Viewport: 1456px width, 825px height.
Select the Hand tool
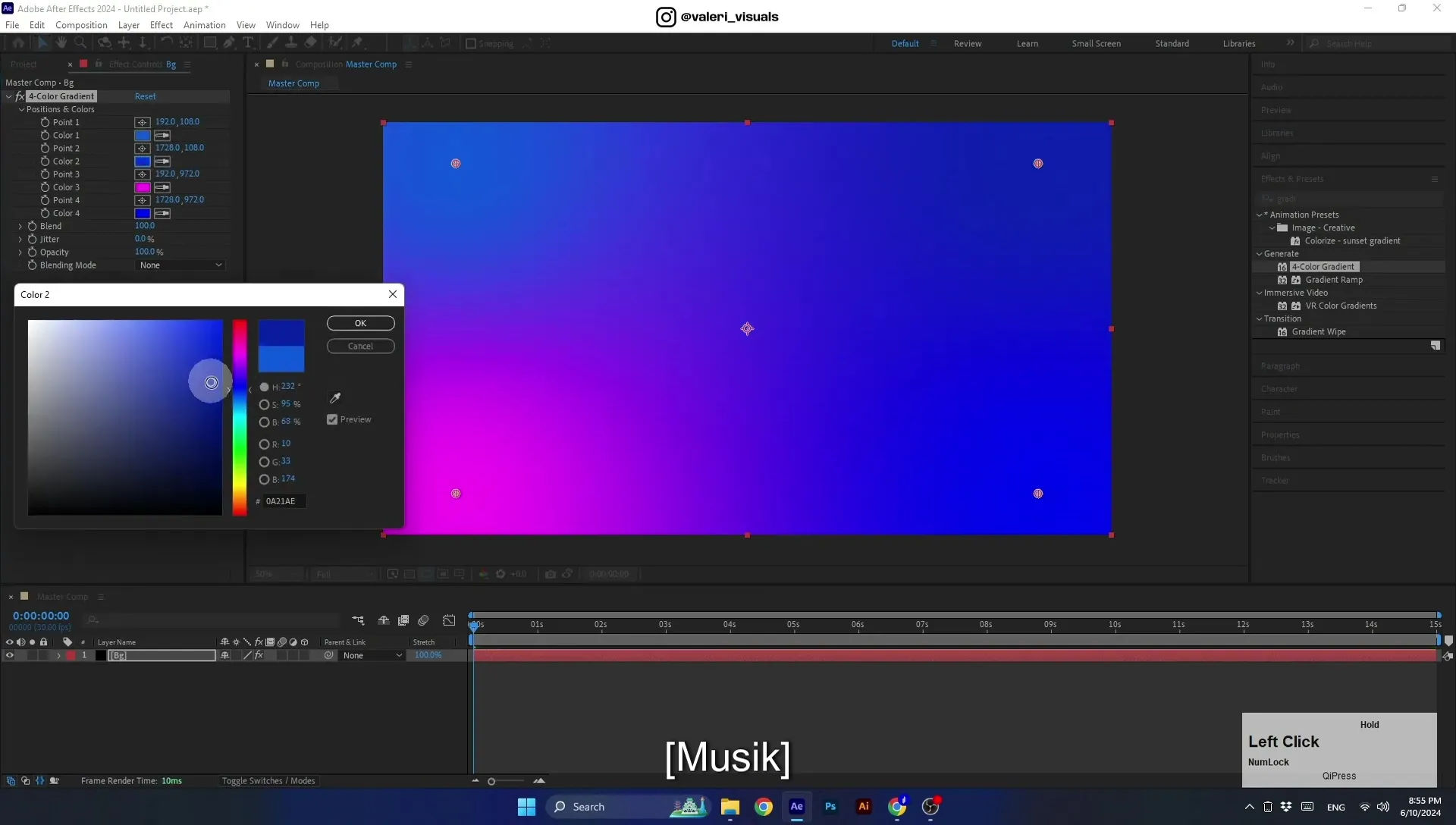[61, 43]
